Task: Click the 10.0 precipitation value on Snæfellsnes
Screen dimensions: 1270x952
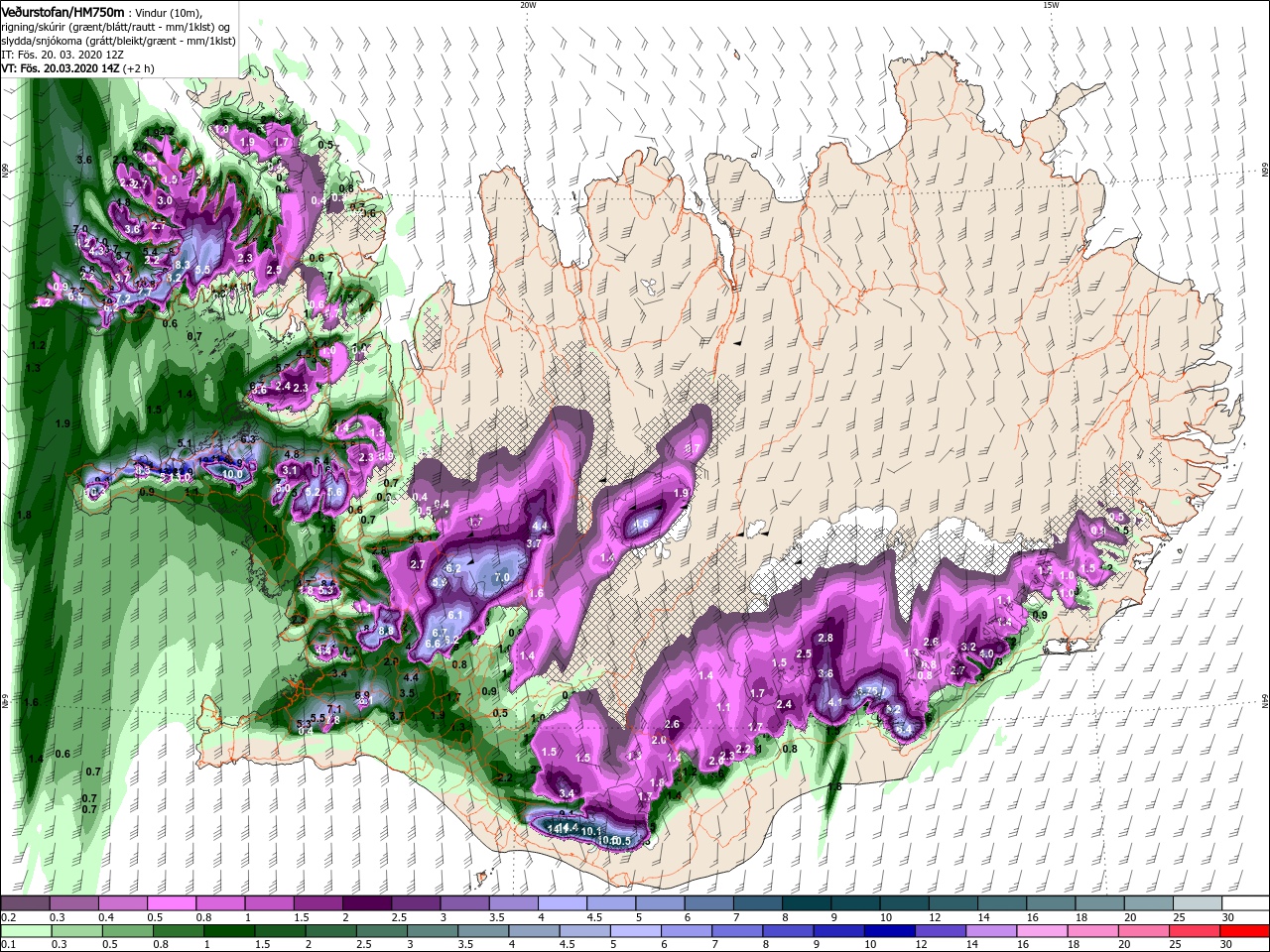Action: pos(232,474)
